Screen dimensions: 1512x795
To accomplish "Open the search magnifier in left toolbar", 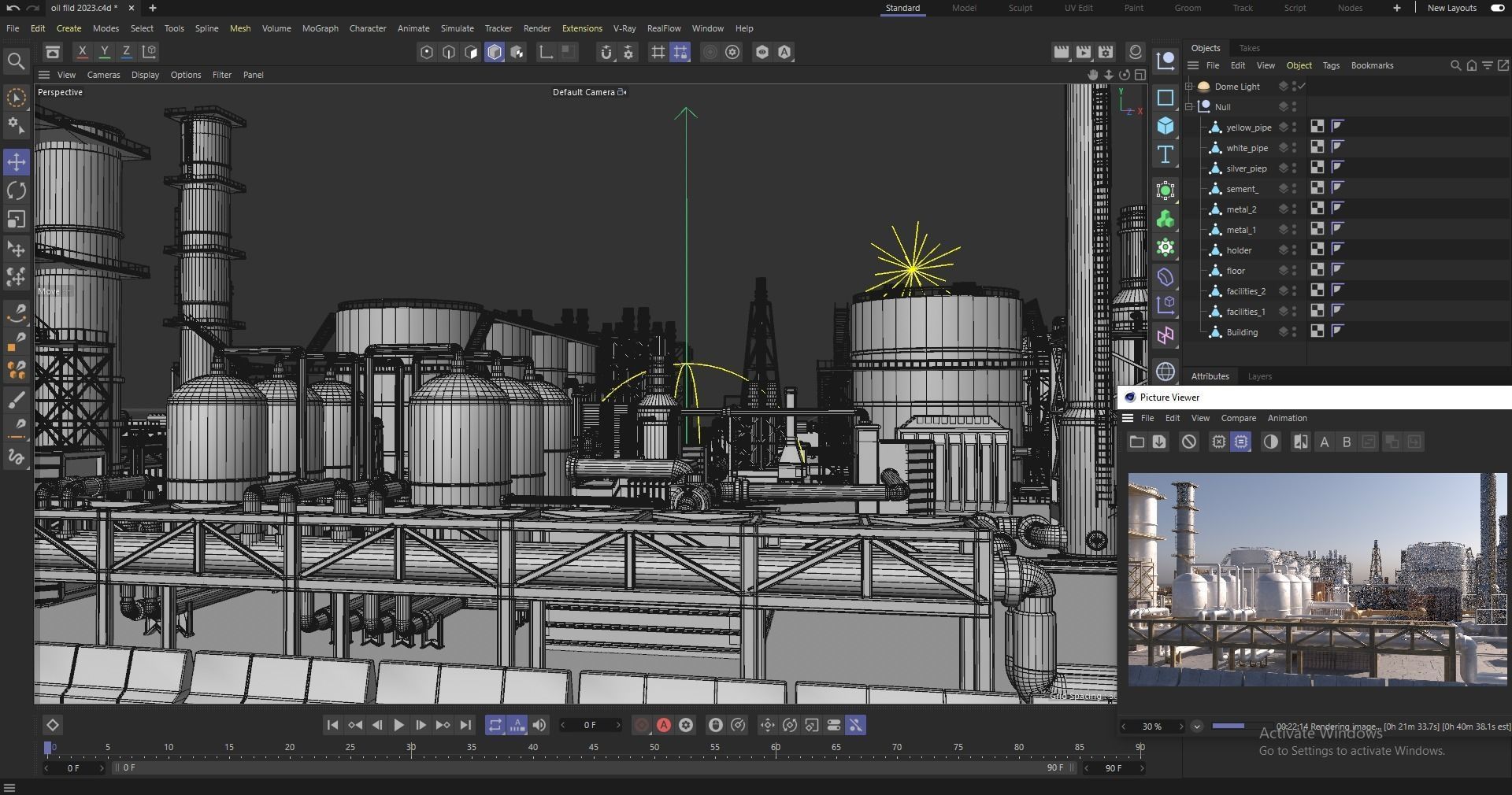I will click(16, 61).
